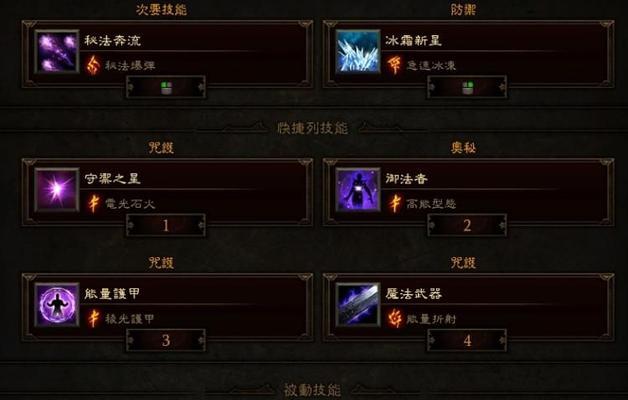
Task: Click the 稜光護甲 rune name text
Action: coord(129,319)
